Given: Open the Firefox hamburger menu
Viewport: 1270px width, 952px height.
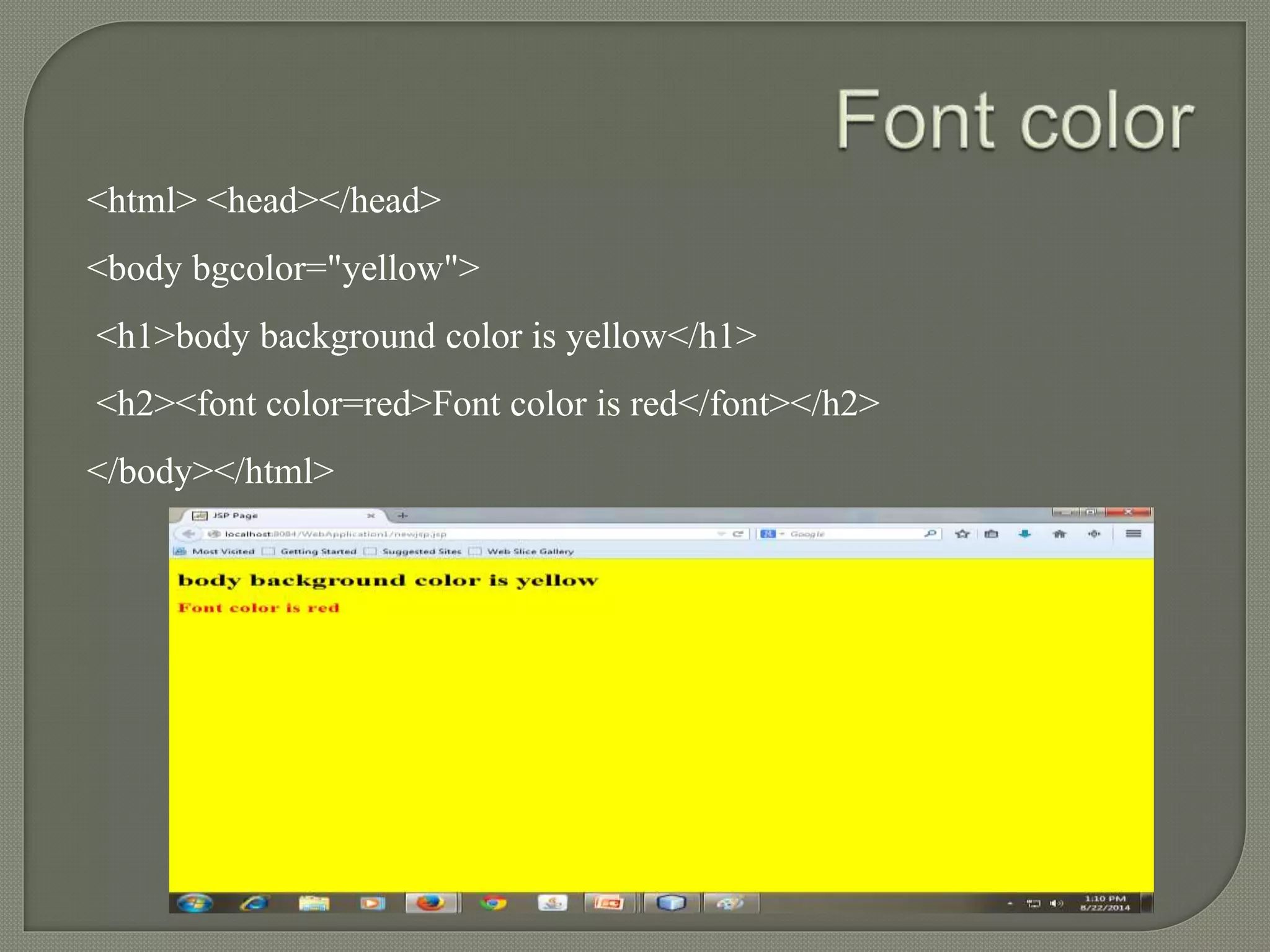Looking at the screenshot, I should [x=1134, y=534].
